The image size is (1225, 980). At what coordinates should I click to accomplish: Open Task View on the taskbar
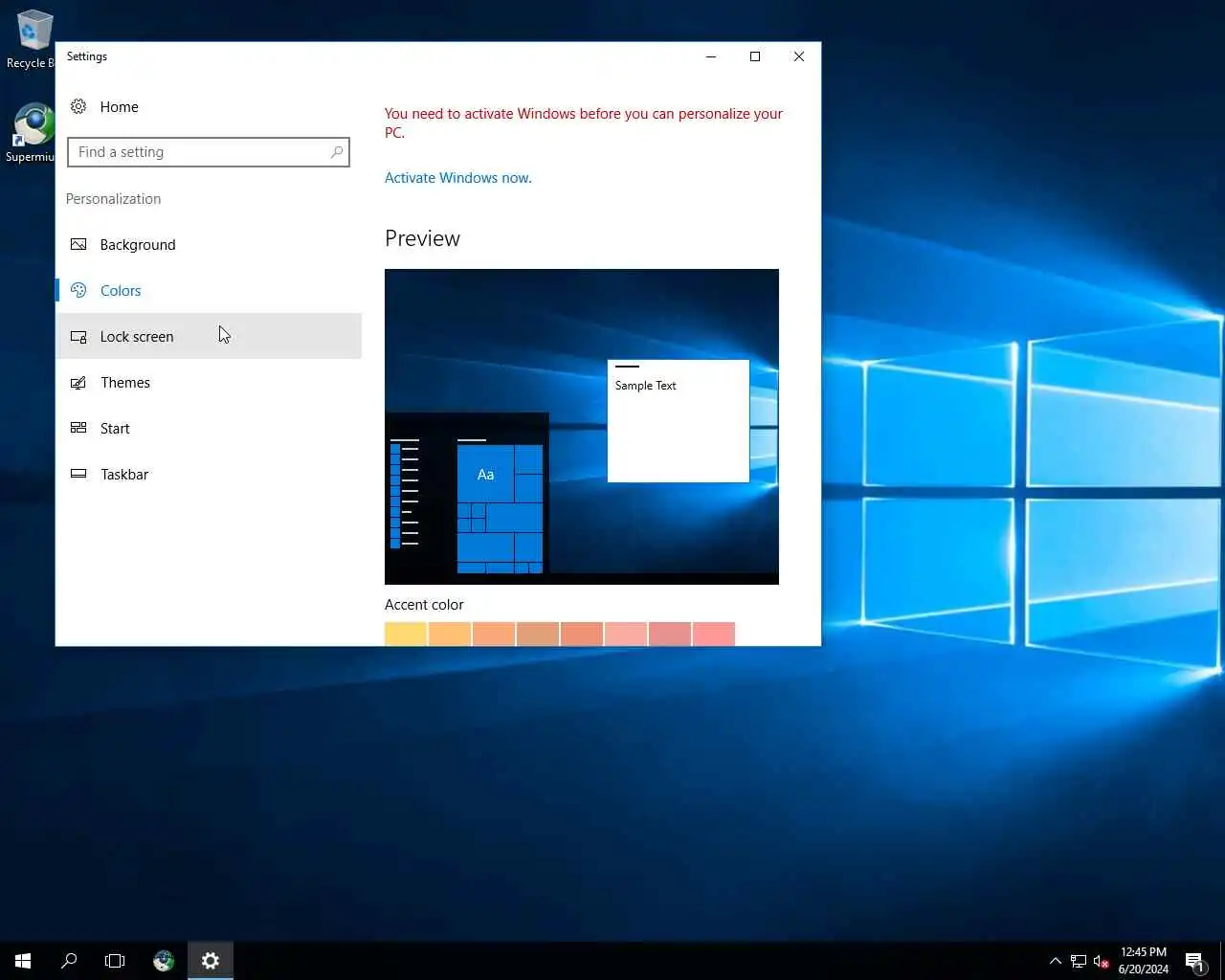[115, 961]
